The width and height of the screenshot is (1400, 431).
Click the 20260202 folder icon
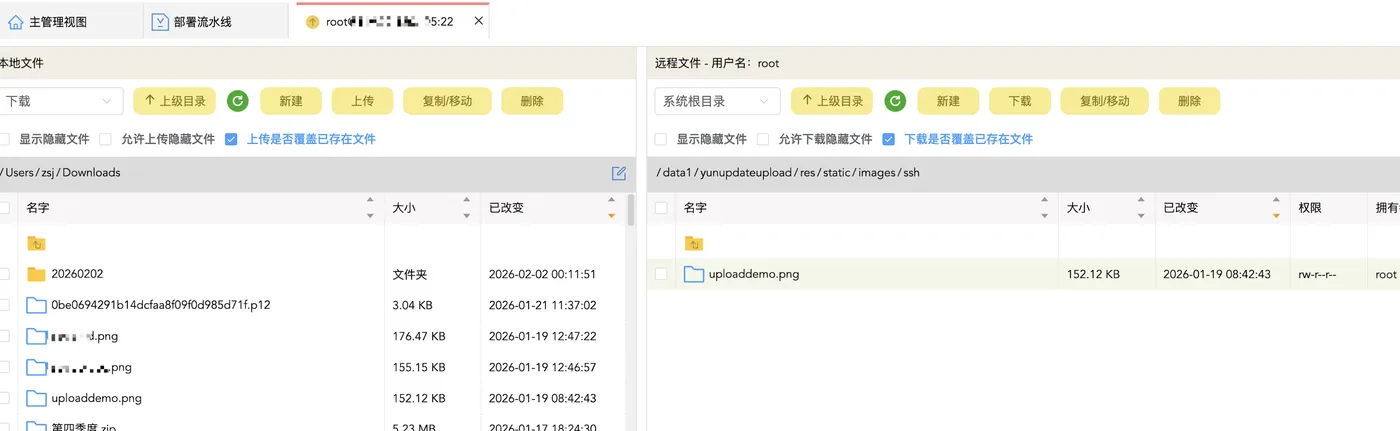pyautogui.click(x=37, y=274)
